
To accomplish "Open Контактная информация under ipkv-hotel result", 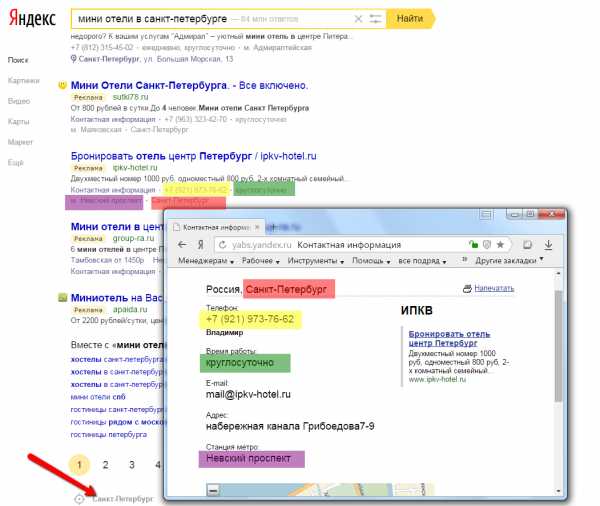I will pos(113,190).
